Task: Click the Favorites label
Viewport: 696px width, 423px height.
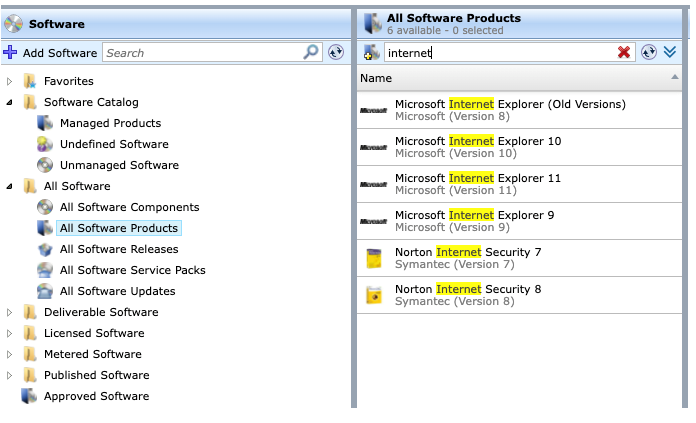Action: [69, 81]
